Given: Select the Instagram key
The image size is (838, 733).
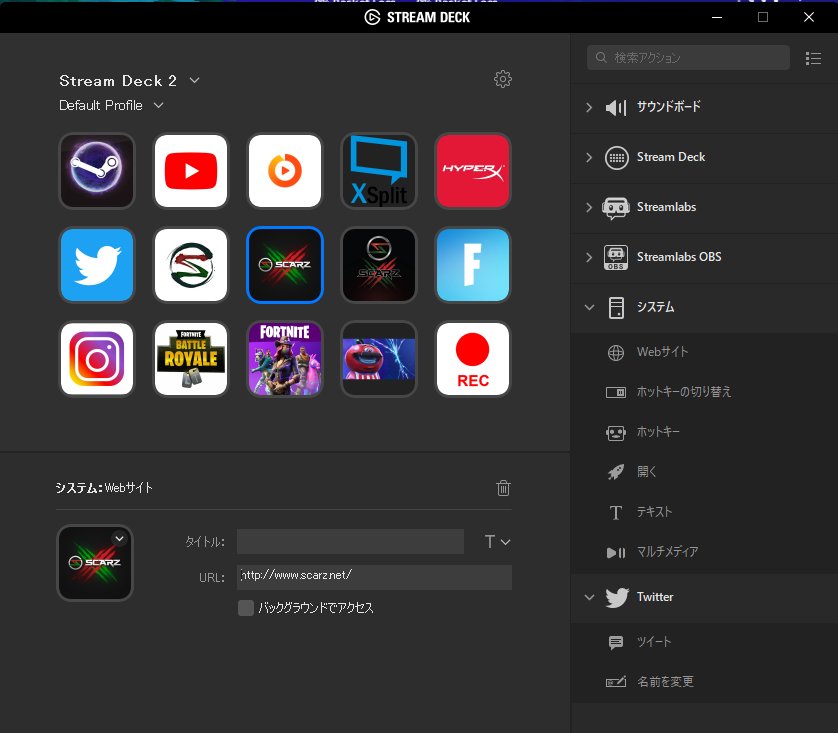Looking at the screenshot, I should (97, 358).
